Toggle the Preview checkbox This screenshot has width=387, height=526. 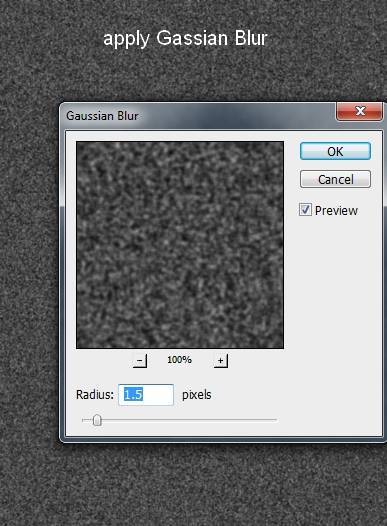305,210
